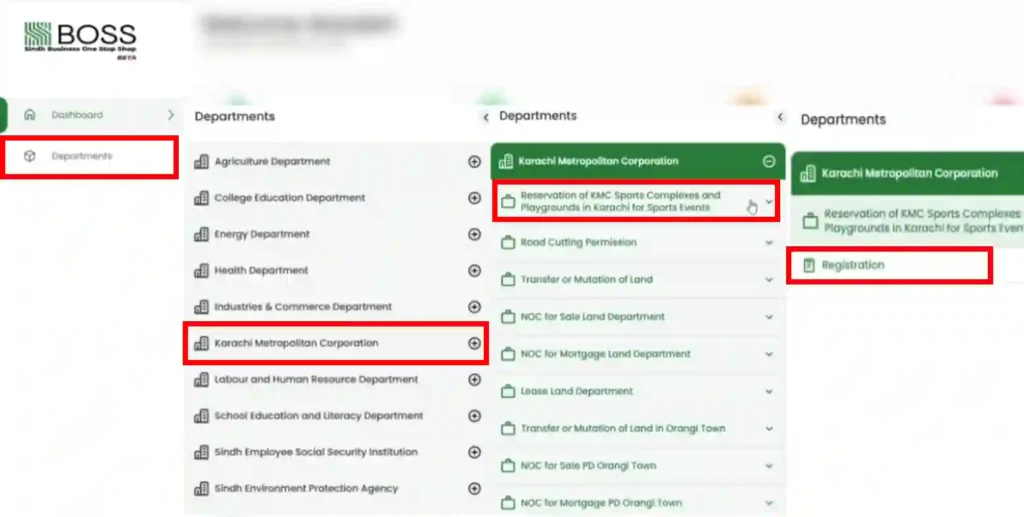Expand Lease Land Department chevron
This screenshot has height=517, width=1024.
[x=768, y=391]
